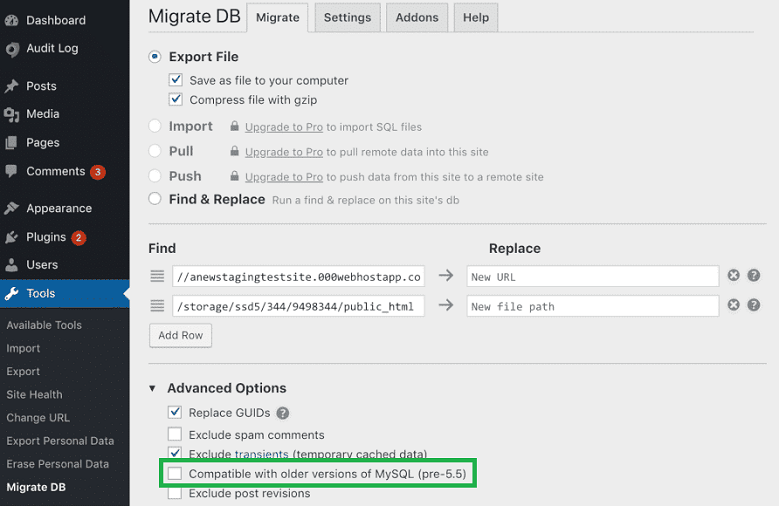Viewport: 779px width, 506px height.
Task: Click the Media sidebar icon
Action: [x=11, y=114]
